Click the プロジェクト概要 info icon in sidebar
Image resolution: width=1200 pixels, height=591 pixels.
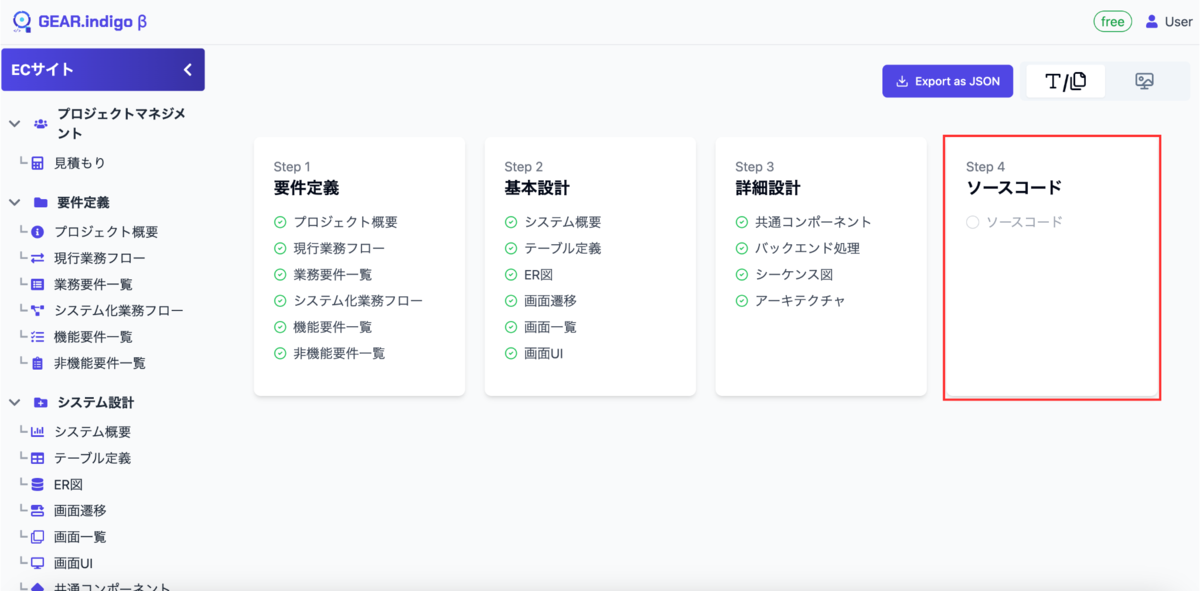37,232
